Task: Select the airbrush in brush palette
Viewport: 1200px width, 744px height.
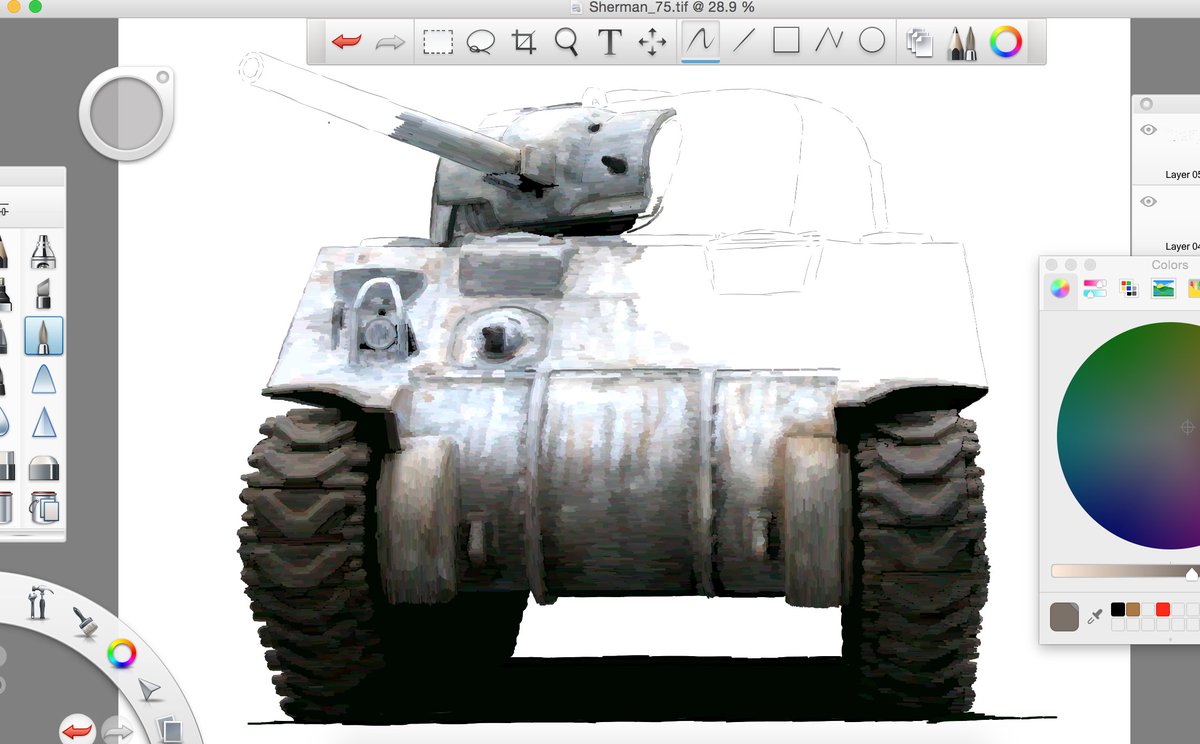Action: [42, 250]
